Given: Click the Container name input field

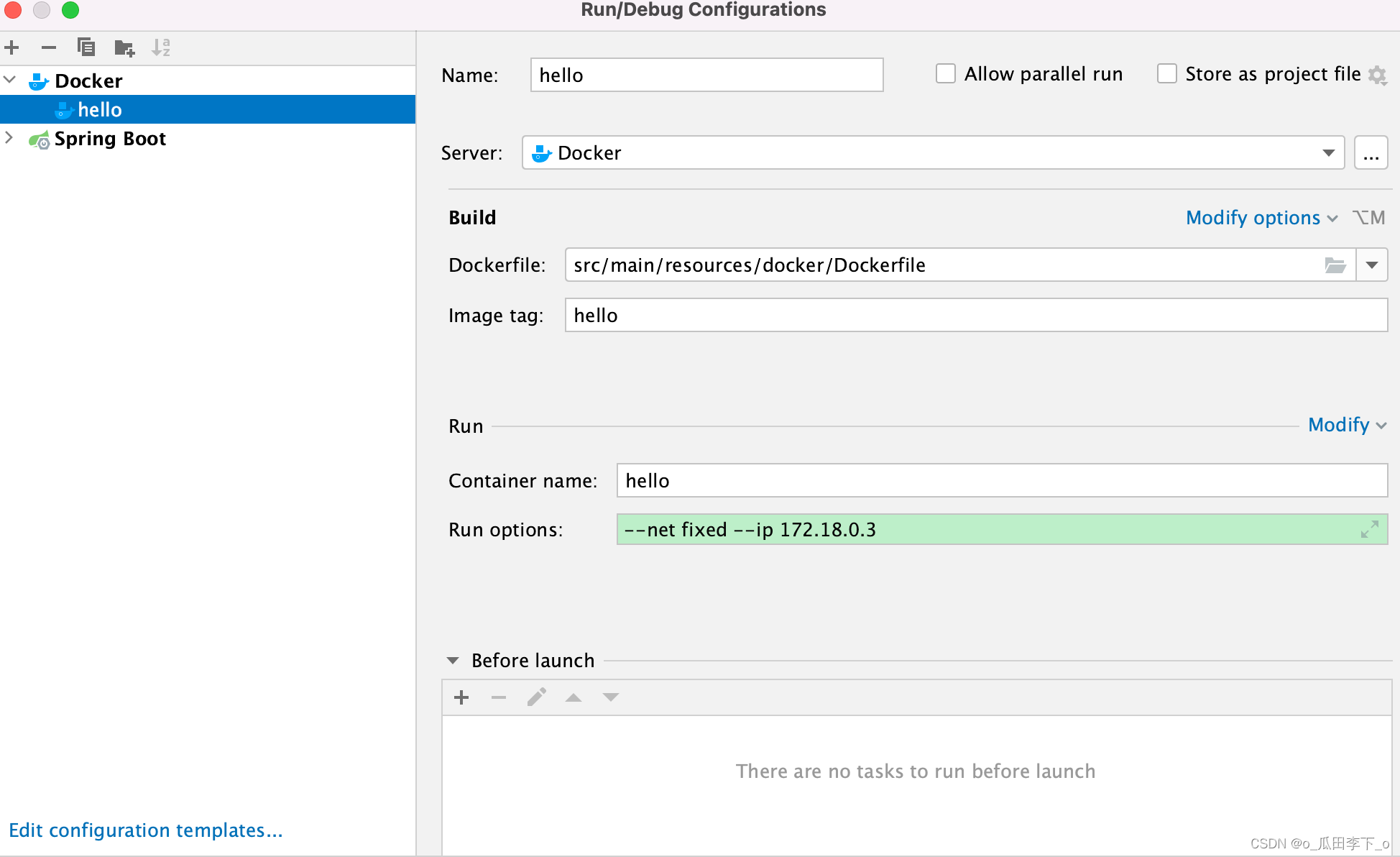Looking at the screenshot, I should pyautogui.click(x=1001, y=480).
